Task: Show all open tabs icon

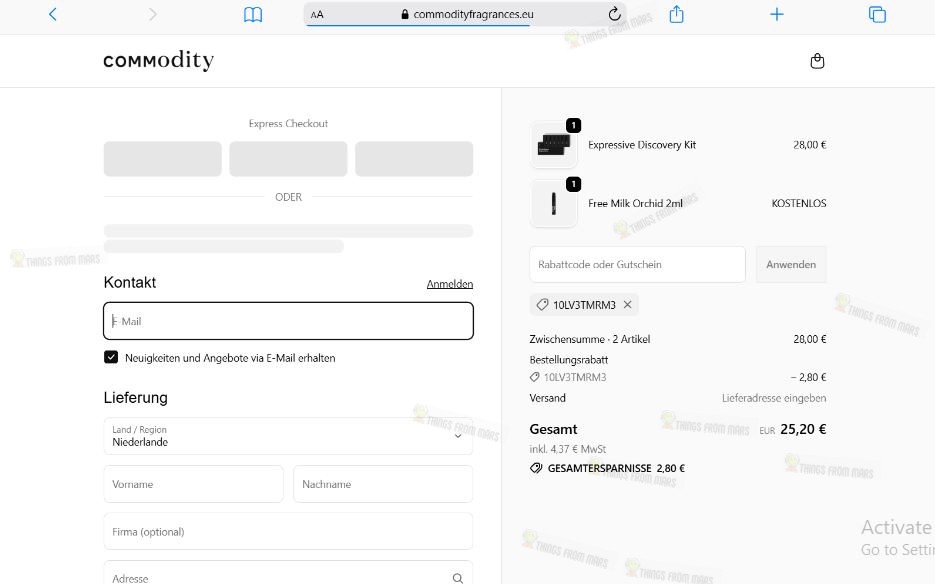Action: tap(877, 14)
